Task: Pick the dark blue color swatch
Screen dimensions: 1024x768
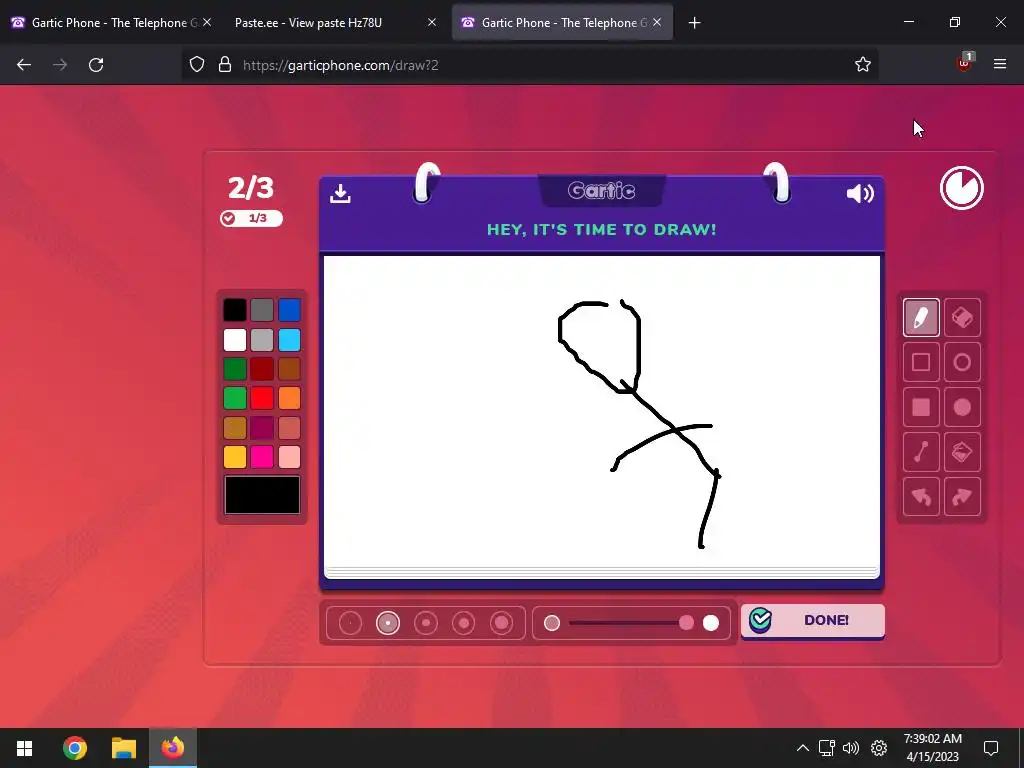Action: pos(289,310)
